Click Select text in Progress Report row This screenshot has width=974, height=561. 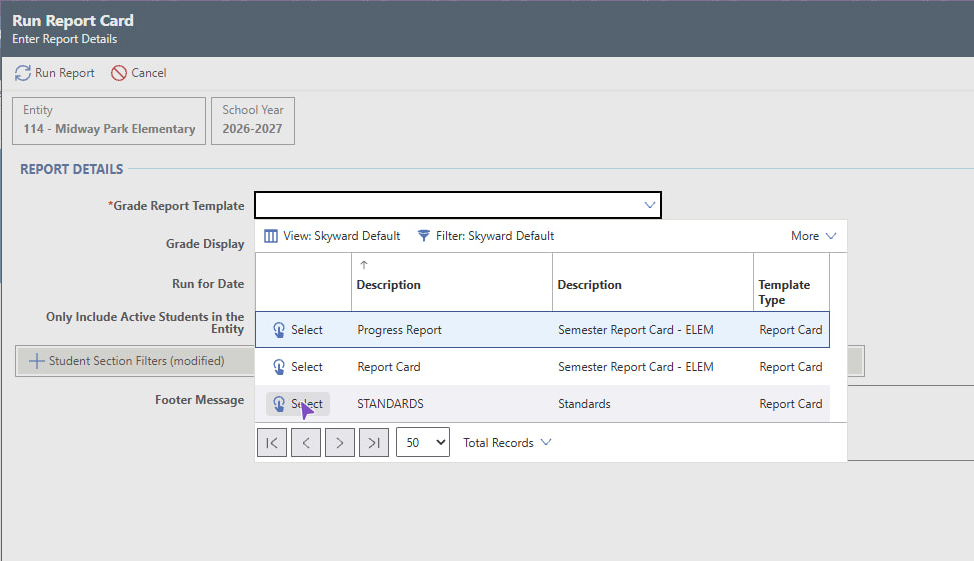(307, 330)
